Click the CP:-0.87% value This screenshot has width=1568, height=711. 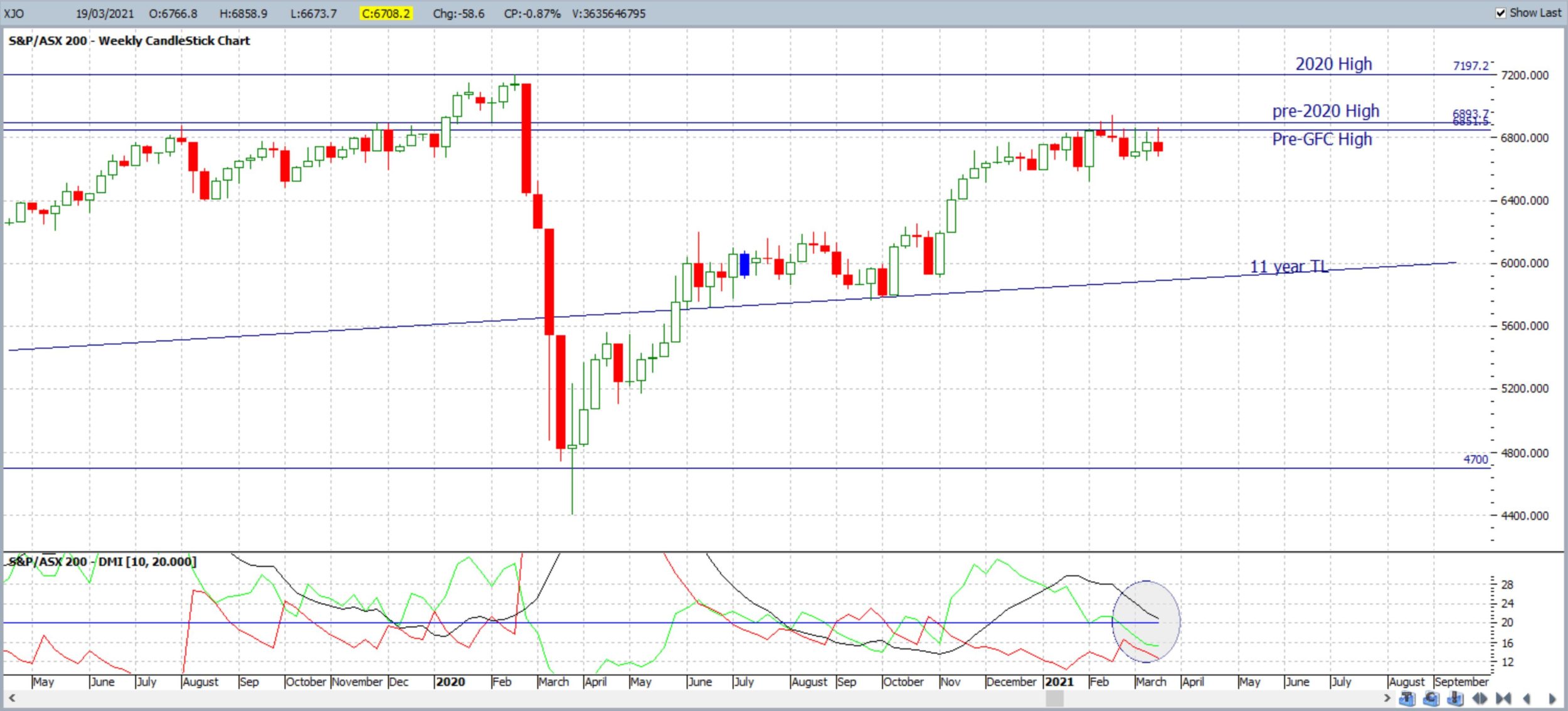532,13
